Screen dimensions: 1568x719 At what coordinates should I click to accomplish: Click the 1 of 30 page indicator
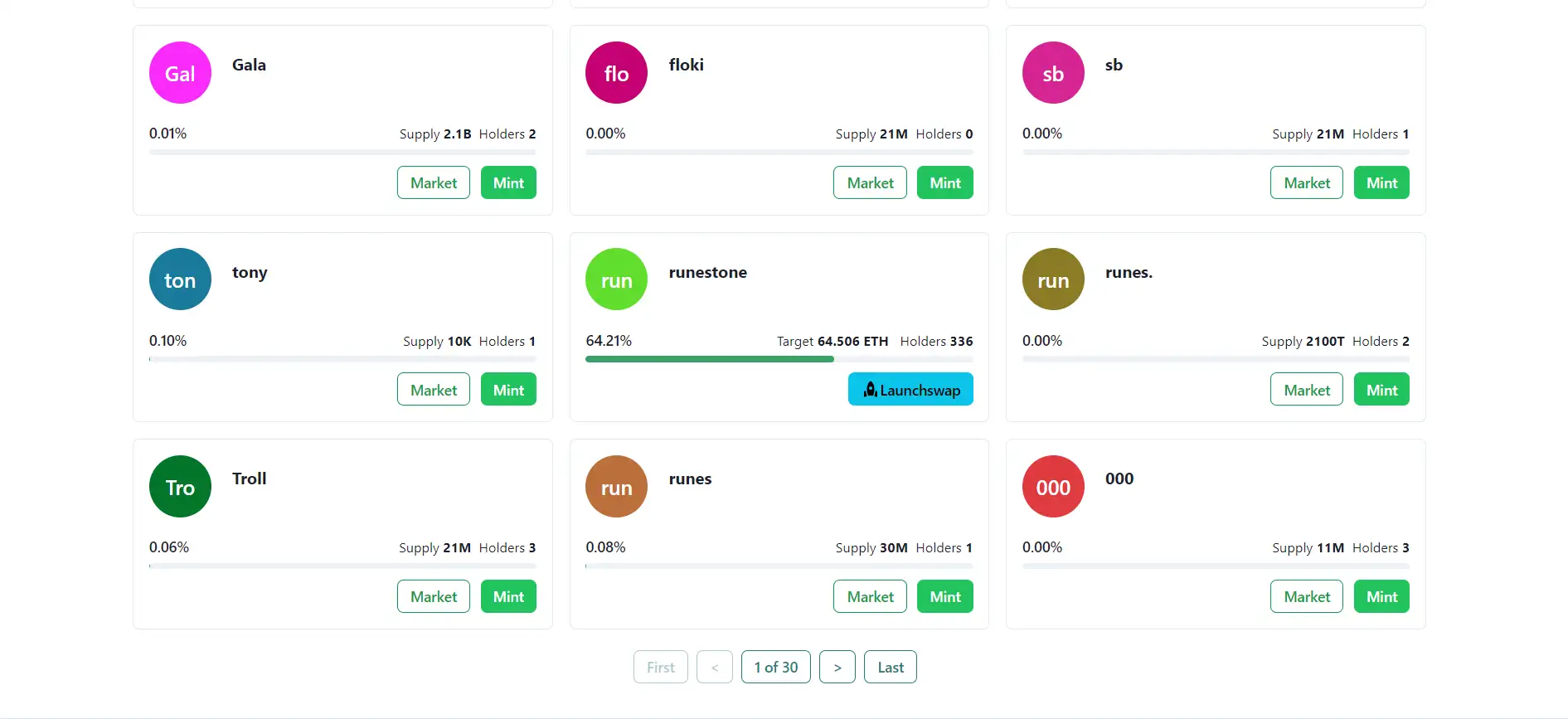point(775,668)
